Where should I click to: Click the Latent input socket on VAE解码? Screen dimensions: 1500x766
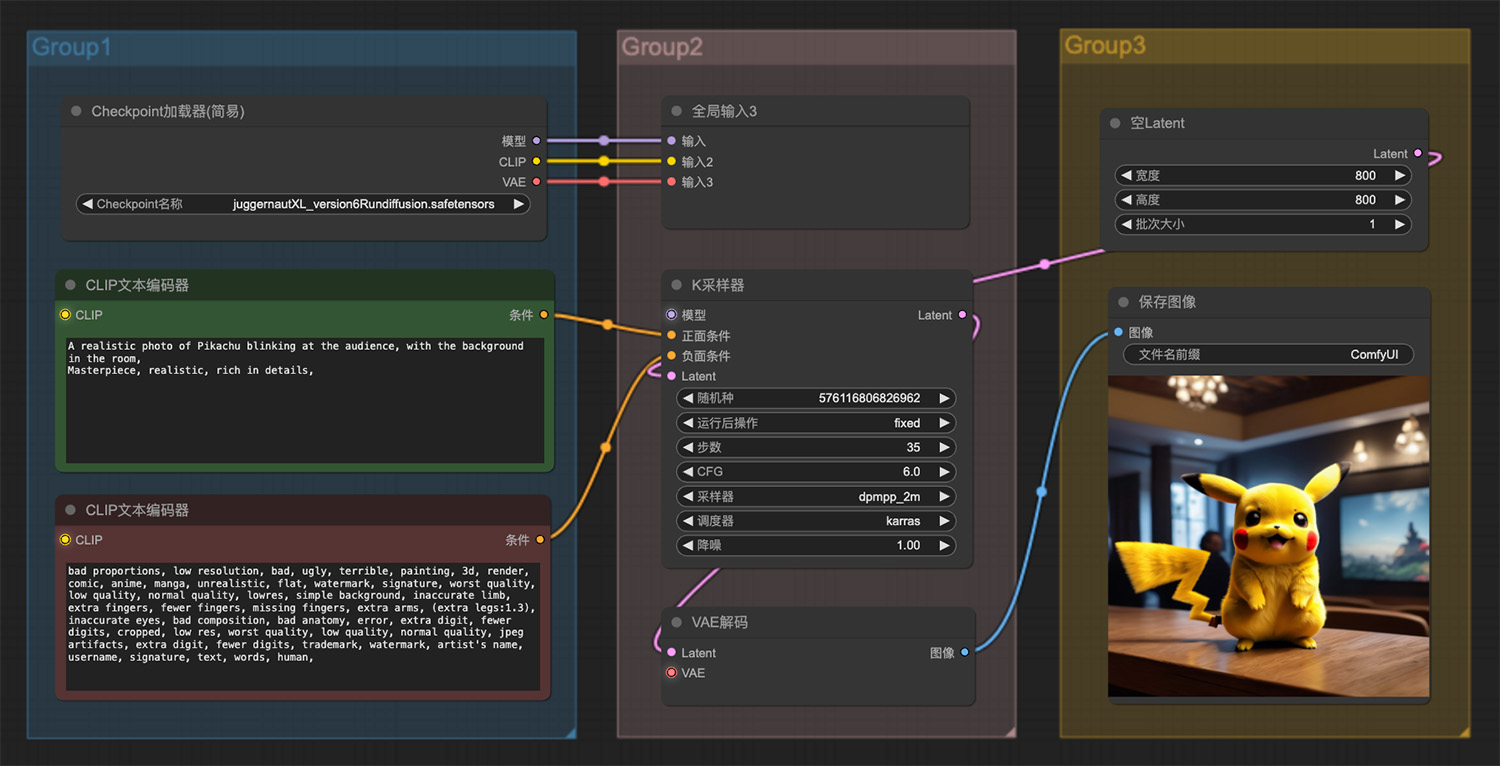[x=671, y=652]
